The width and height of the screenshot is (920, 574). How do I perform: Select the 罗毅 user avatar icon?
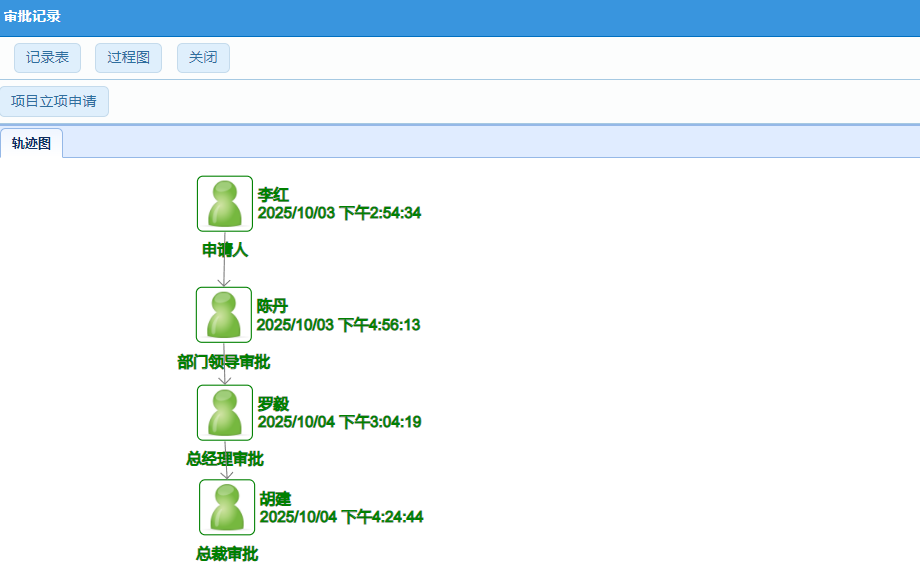pyautogui.click(x=225, y=413)
